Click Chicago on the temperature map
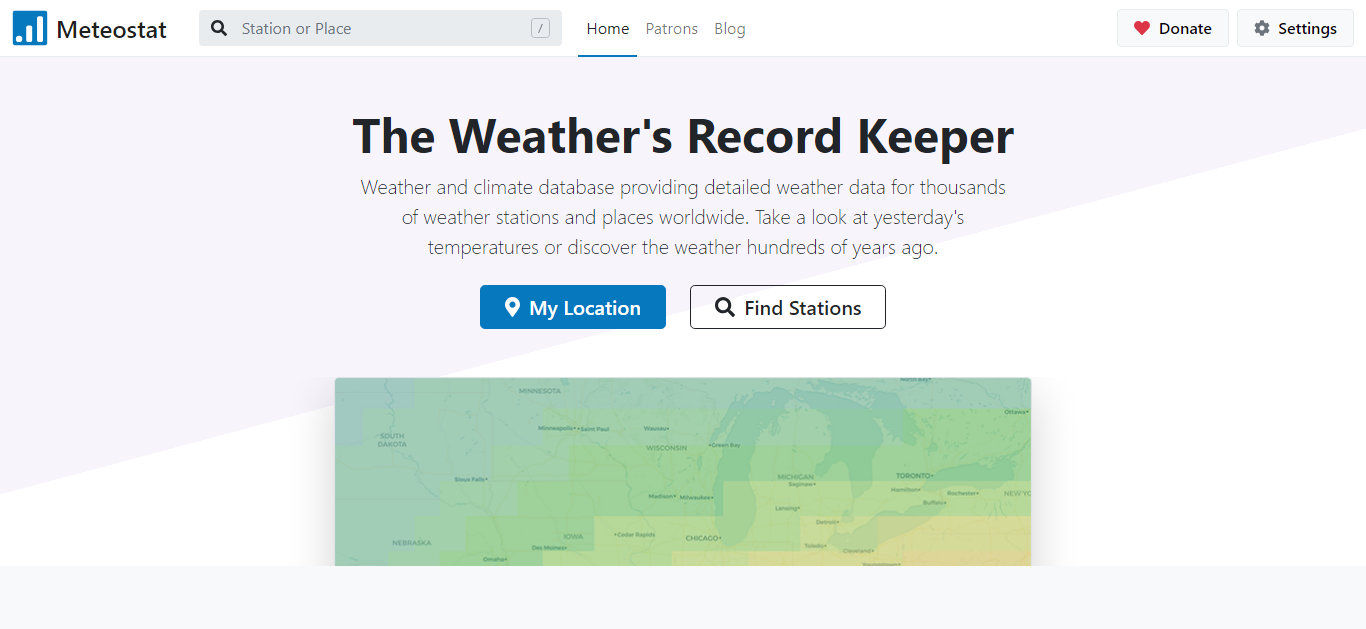The width and height of the screenshot is (1366, 629). point(703,538)
